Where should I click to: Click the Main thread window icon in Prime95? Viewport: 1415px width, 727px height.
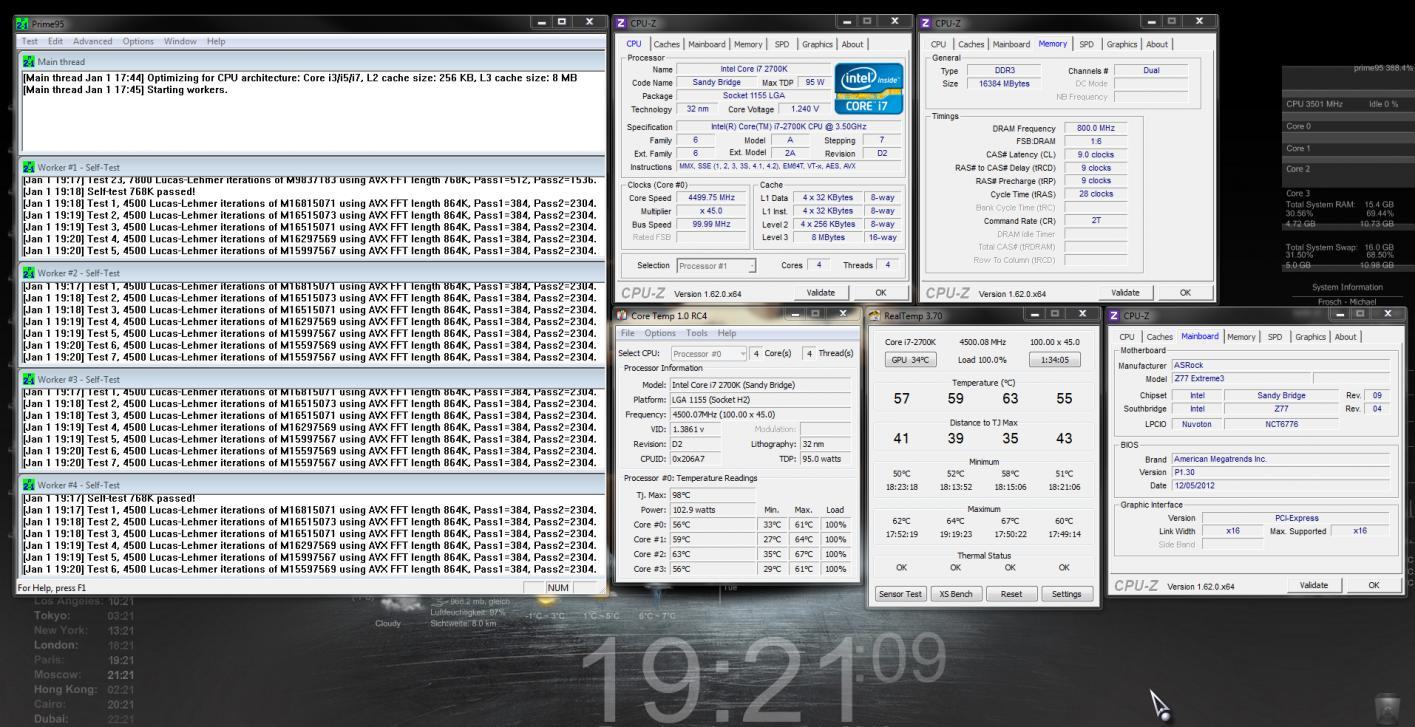[28, 61]
